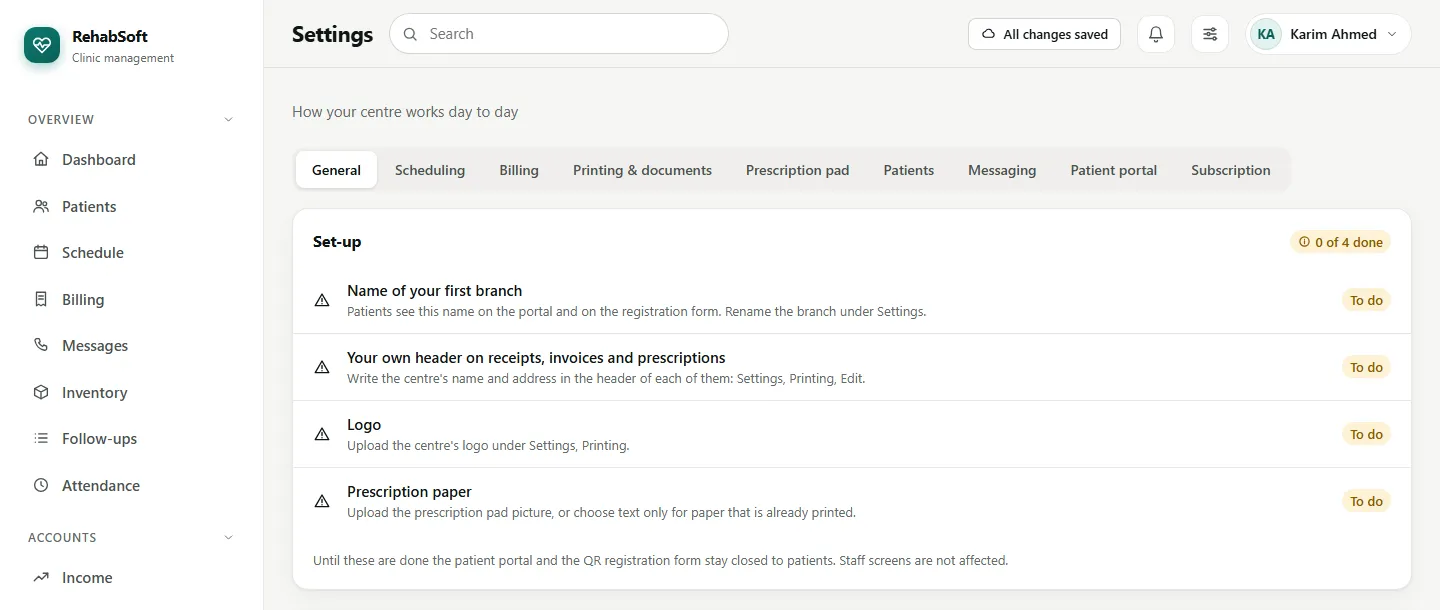Open the sliders preferences icon
This screenshot has width=1440, height=610.
tap(1210, 34)
